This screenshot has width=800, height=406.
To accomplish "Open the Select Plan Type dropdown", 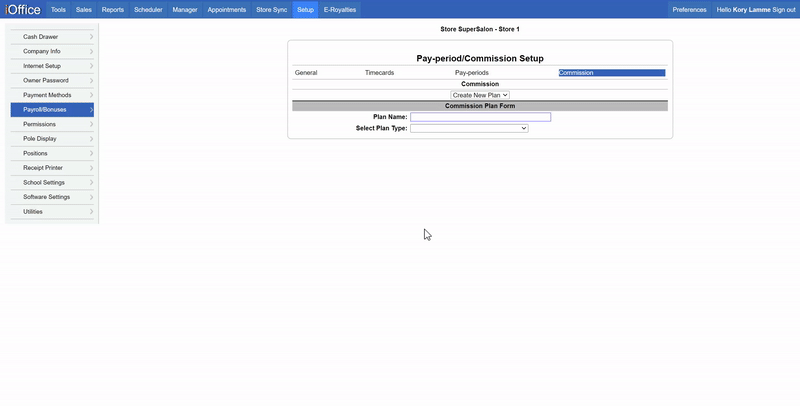I will [469, 129].
